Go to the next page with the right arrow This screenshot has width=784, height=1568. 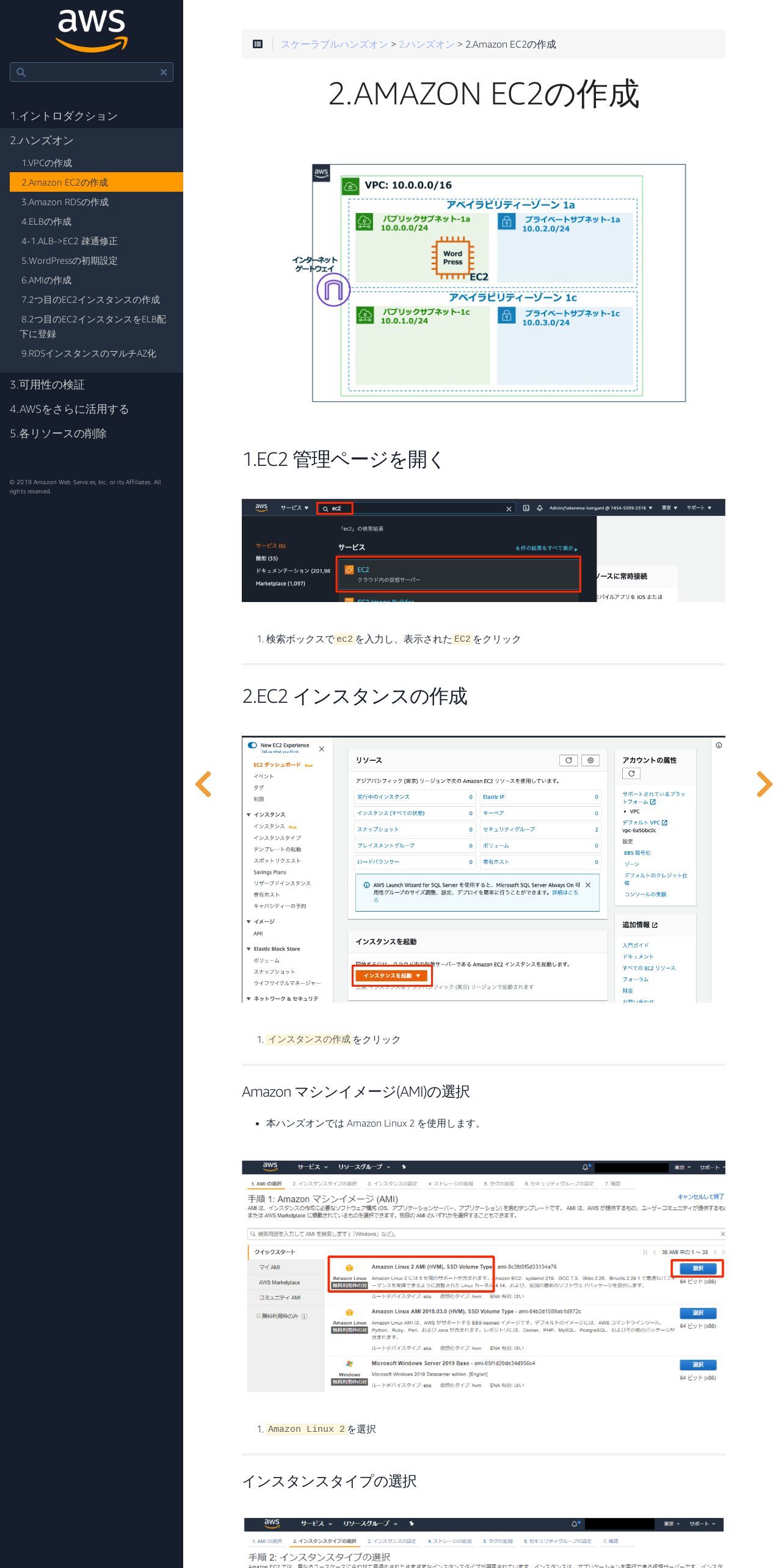click(x=764, y=784)
